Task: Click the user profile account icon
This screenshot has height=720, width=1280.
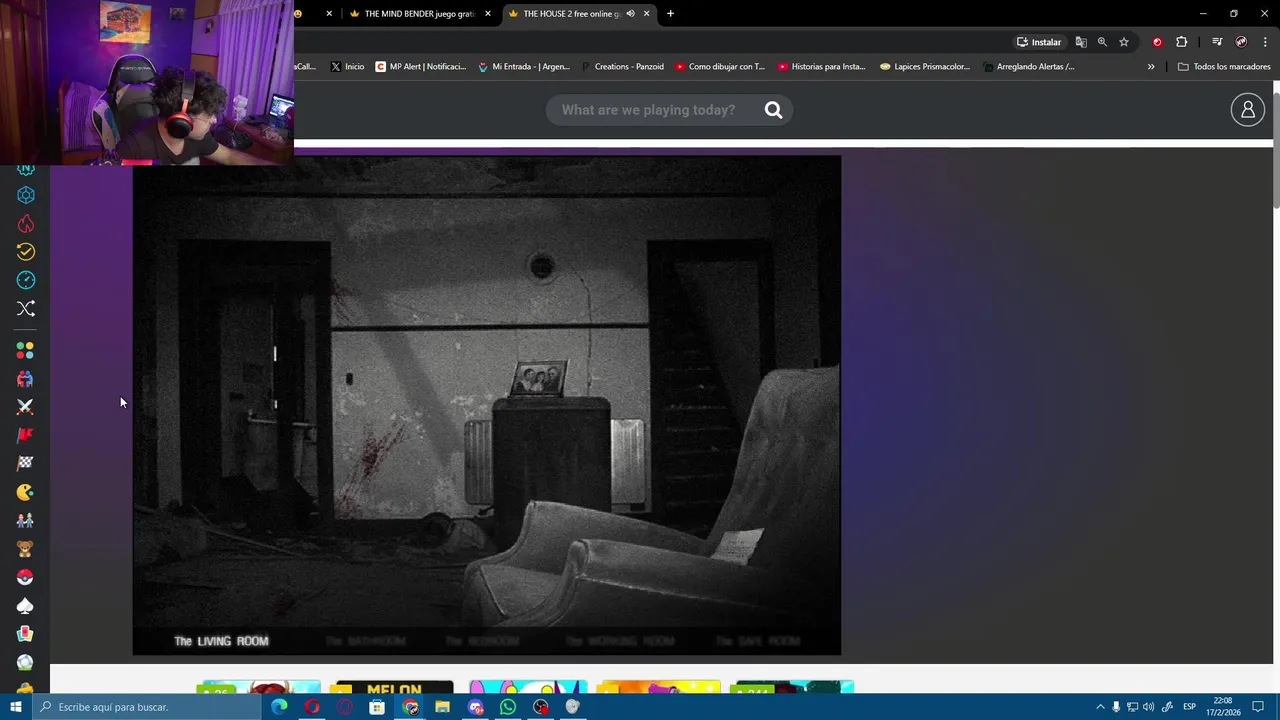Action: pos(1248,110)
